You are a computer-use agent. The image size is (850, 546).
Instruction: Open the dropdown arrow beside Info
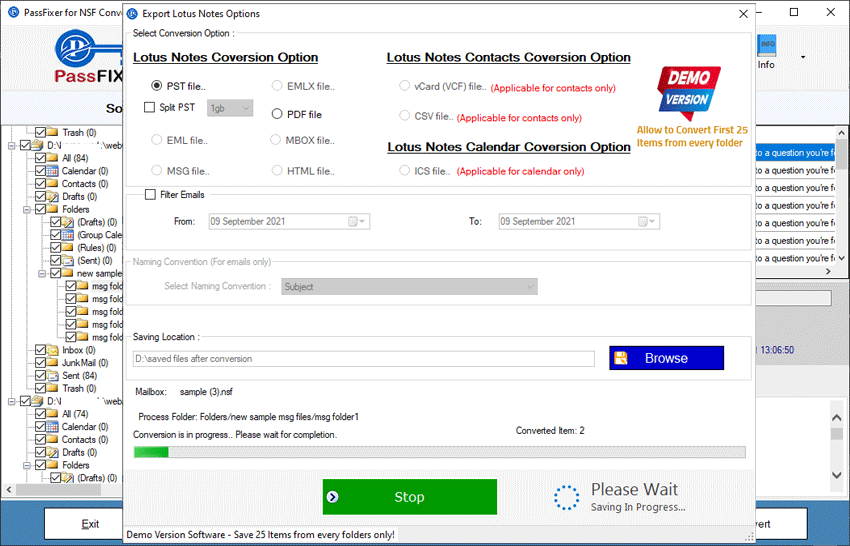tap(803, 57)
